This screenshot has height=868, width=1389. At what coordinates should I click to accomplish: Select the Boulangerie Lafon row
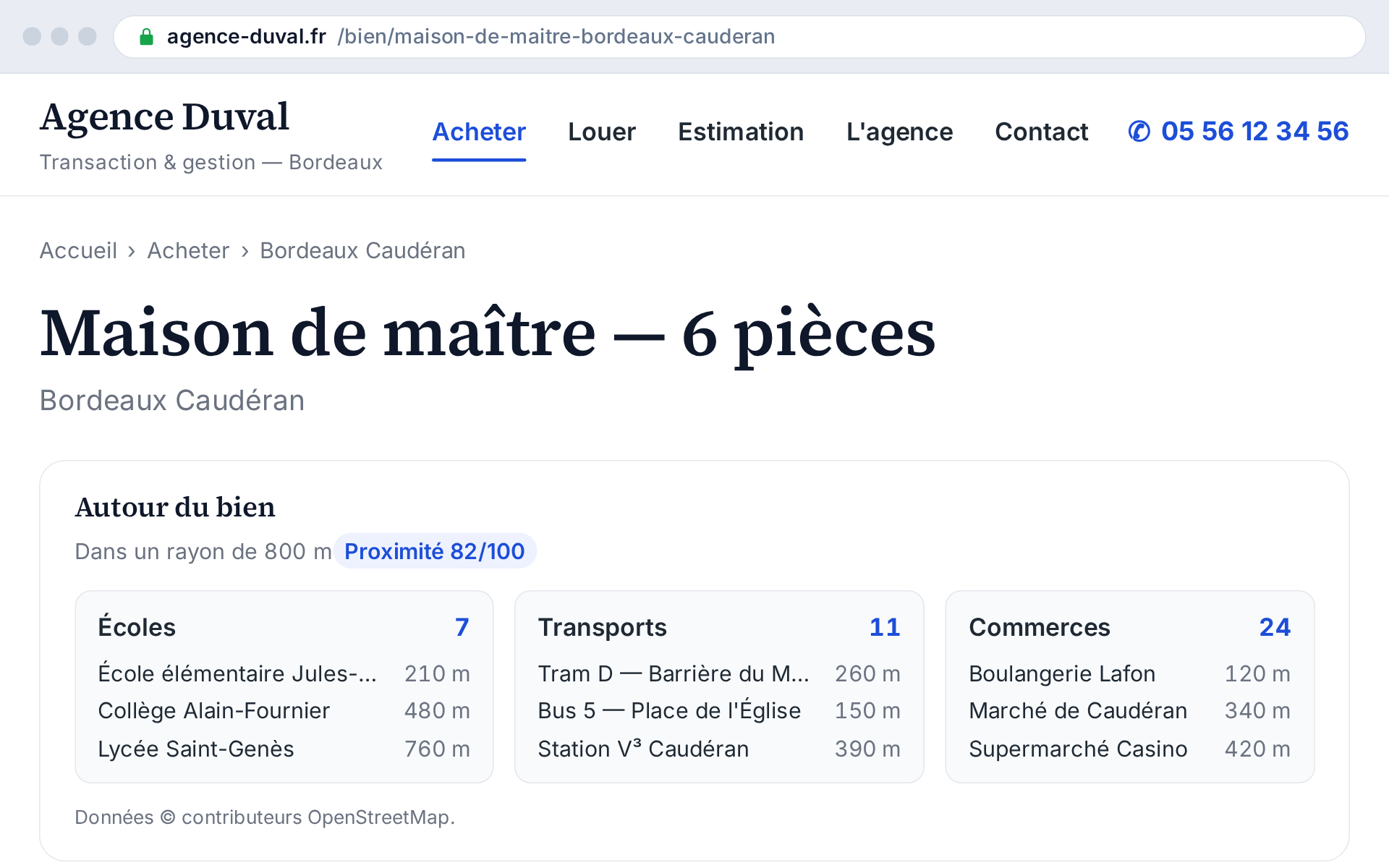1130,673
